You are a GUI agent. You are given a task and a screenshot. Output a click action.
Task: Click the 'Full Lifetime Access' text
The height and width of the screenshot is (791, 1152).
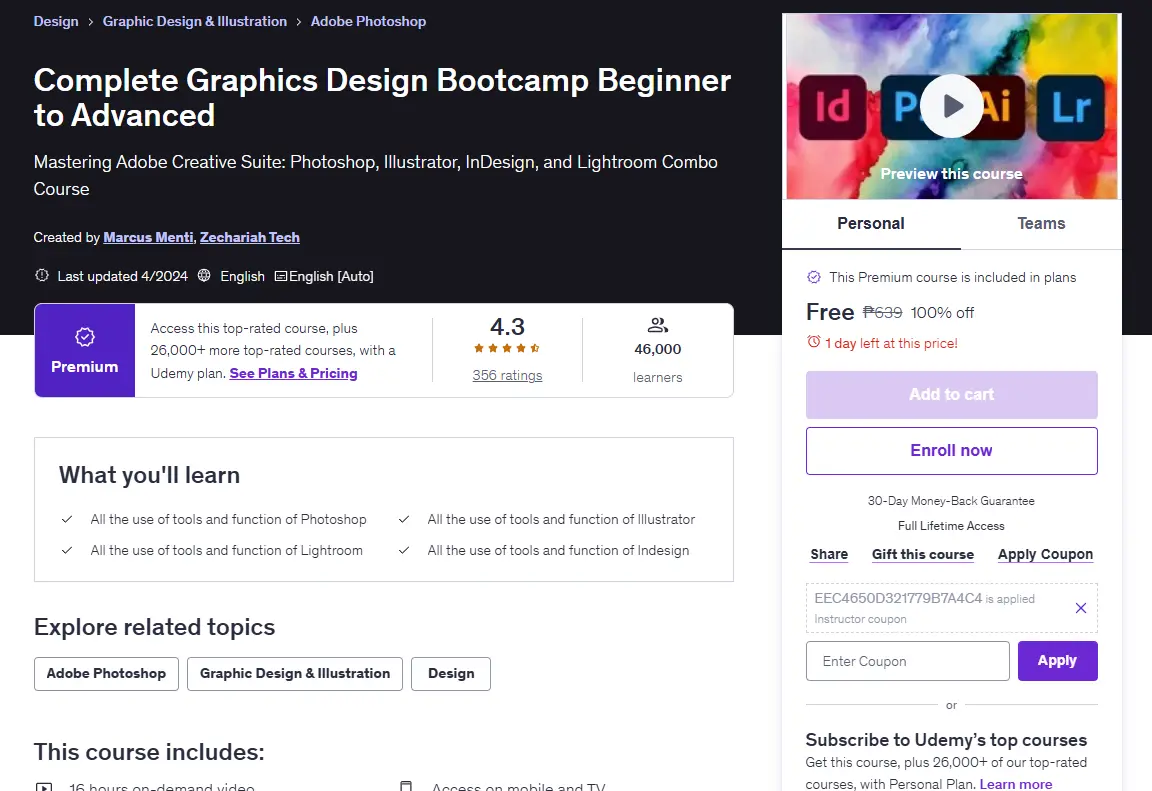(951, 526)
